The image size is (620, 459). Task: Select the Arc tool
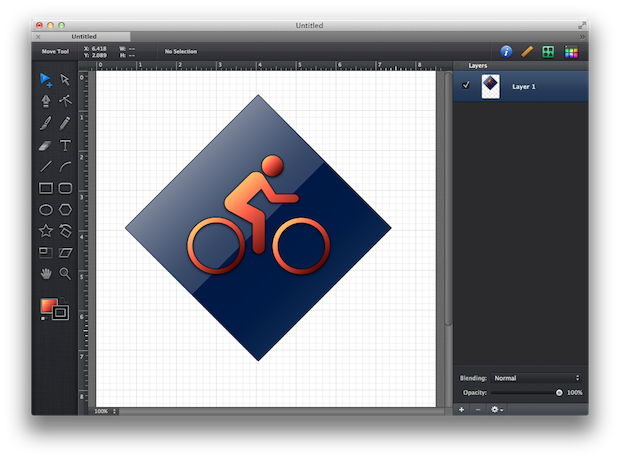click(65, 166)
